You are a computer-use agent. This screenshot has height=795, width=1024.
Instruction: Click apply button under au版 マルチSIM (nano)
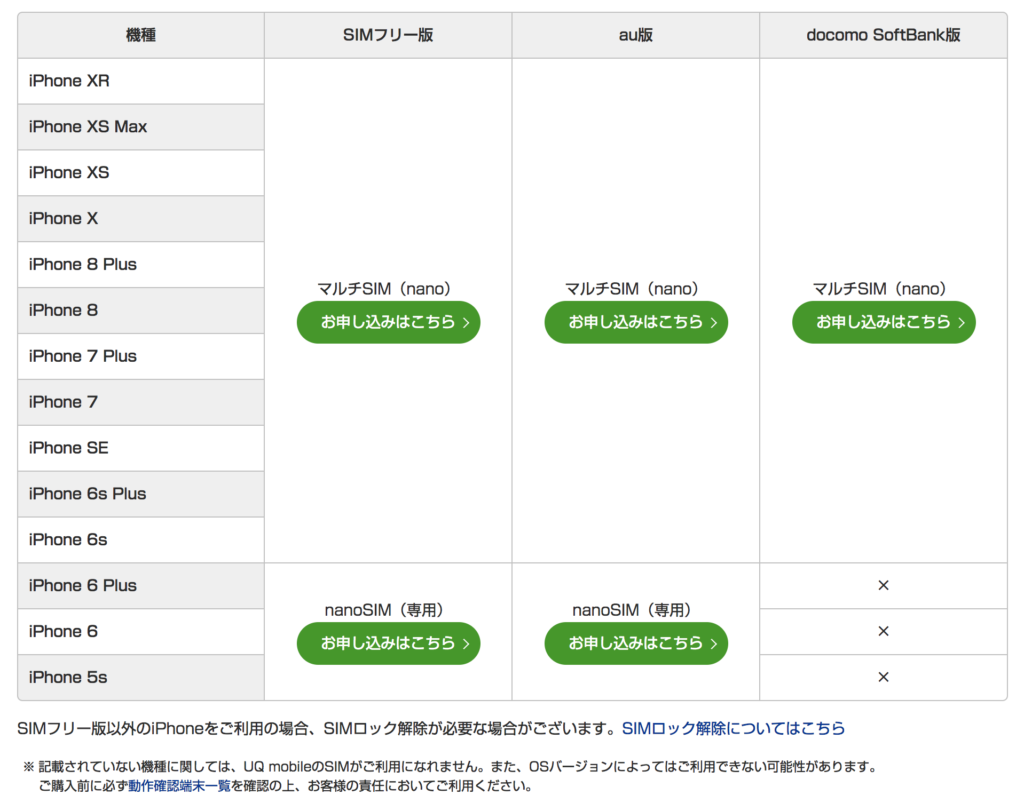pyautogui.click(x=636, y=322)
